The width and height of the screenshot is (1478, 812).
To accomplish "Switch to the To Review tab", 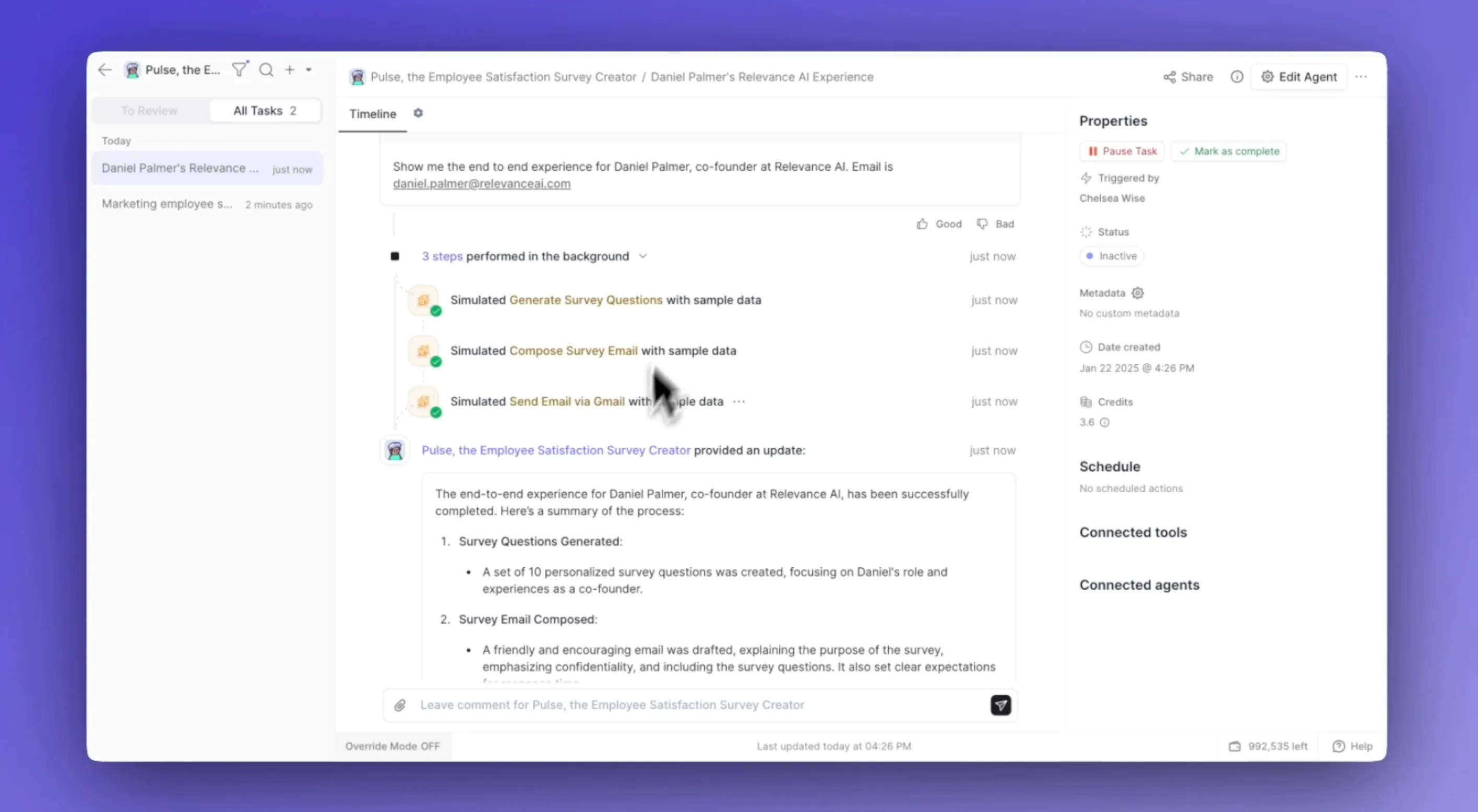I will (x=149, y=111).
